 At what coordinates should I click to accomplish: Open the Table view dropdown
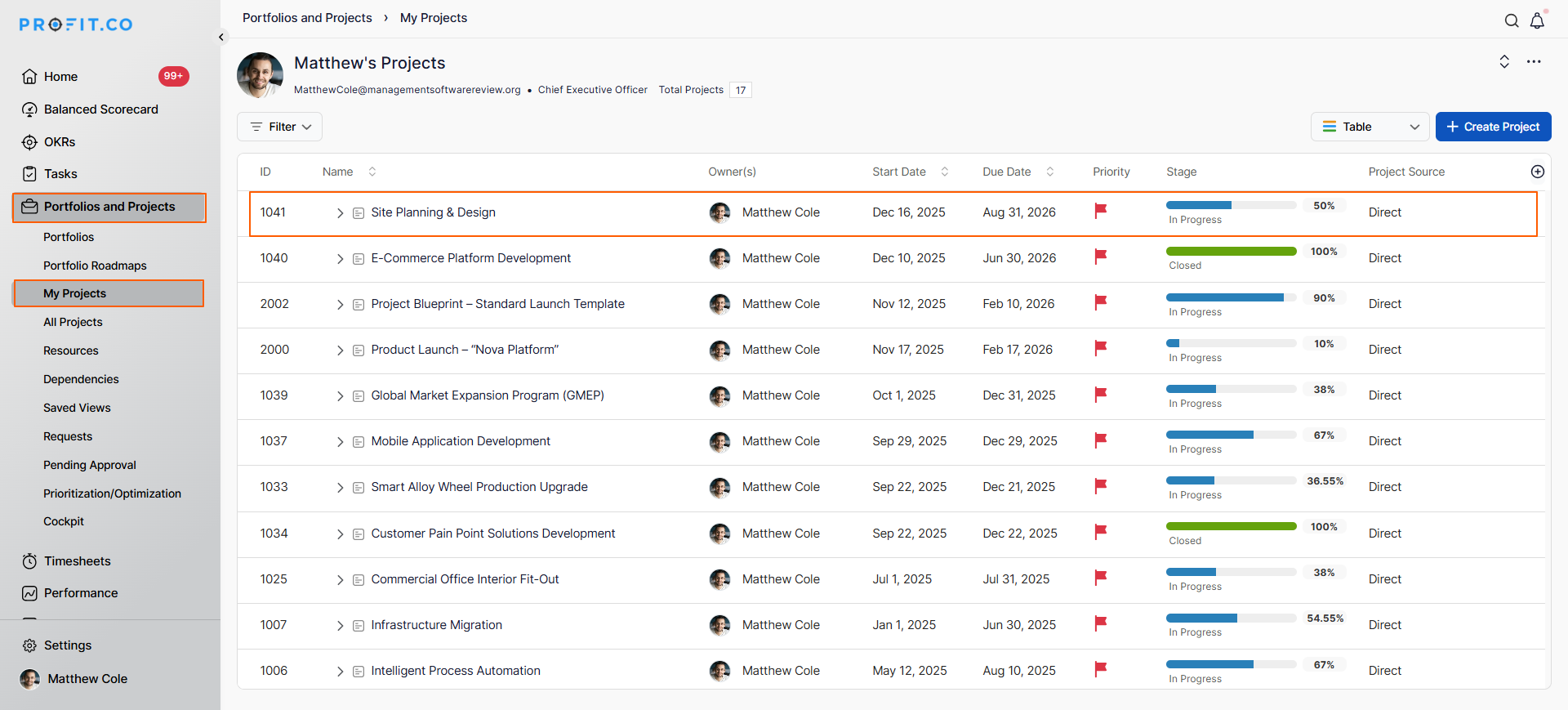point(1370,127)
